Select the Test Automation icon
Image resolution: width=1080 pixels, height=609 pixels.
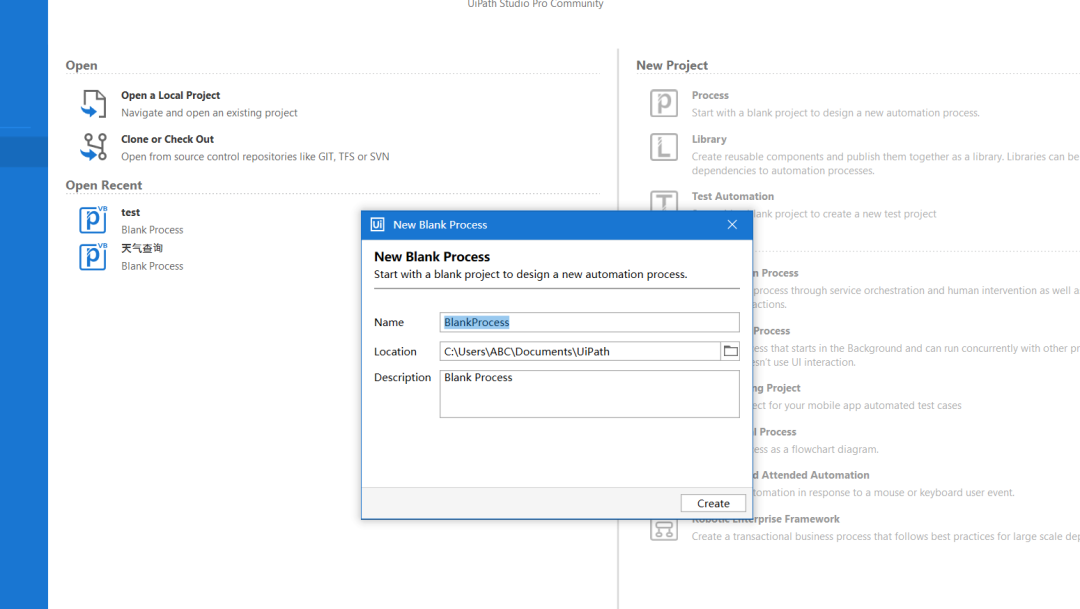(664, 200)
